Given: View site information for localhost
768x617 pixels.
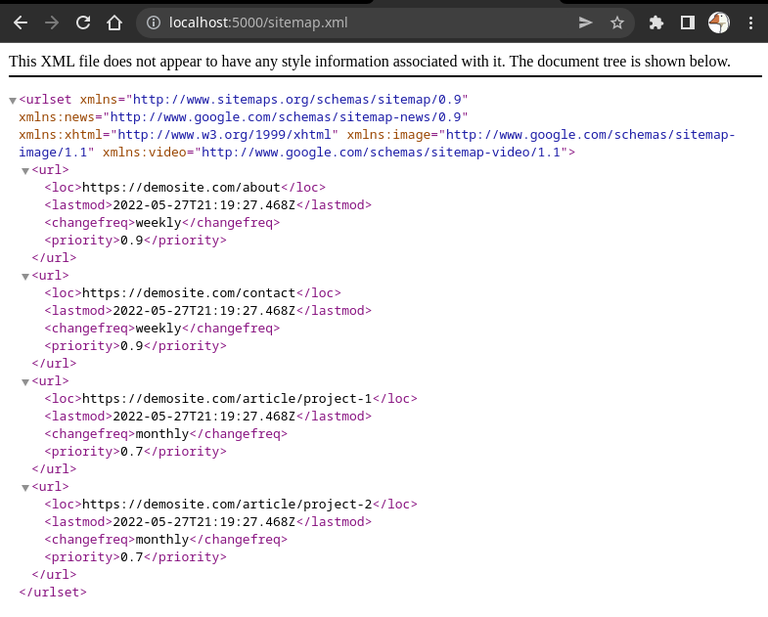Looking at the screenshot, I should [x=153, y=23].
